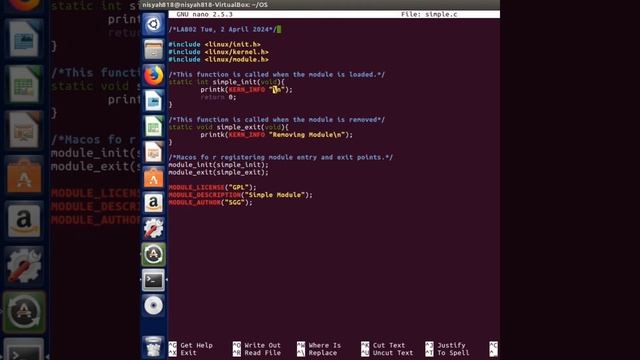The image size is (640, 360).
Task: Click the ^K Cut Text shortcut
Action: [383, 345]
